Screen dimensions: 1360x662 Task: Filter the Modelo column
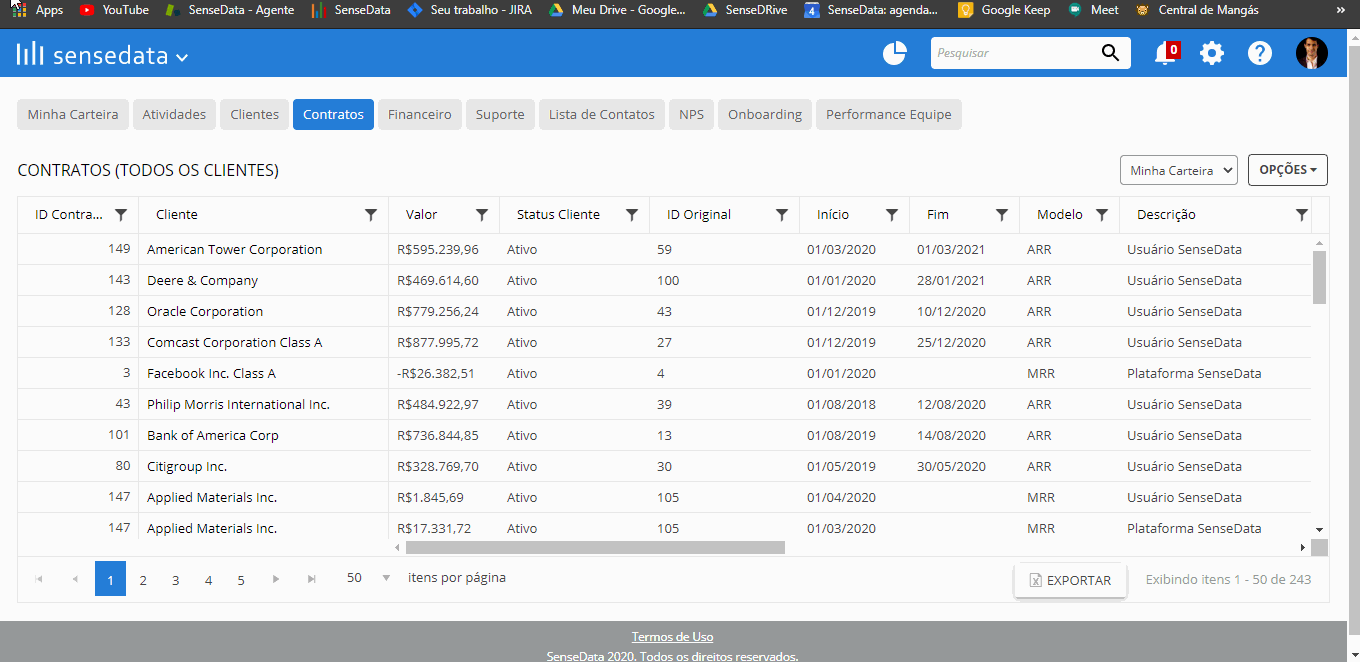point(1101,215)
